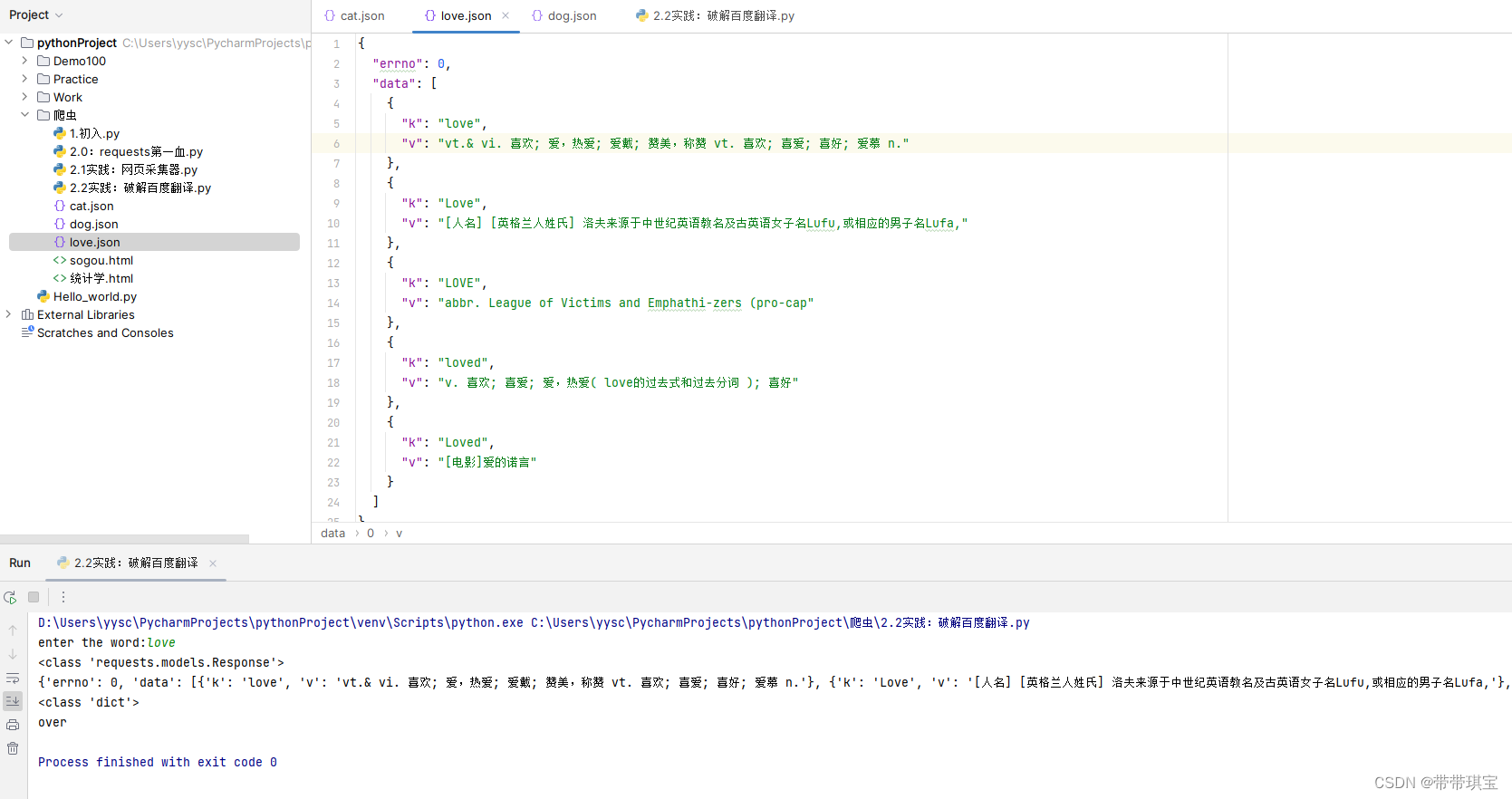Click the JSON icon of love.json in tree

click(x=60, y=242)
